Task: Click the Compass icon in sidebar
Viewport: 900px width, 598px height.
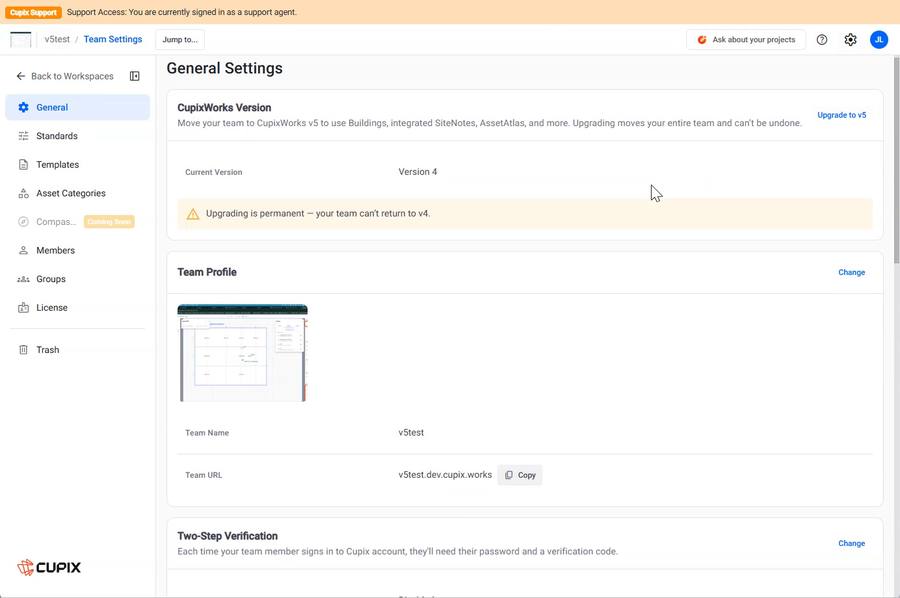Action: coord(24,222)
